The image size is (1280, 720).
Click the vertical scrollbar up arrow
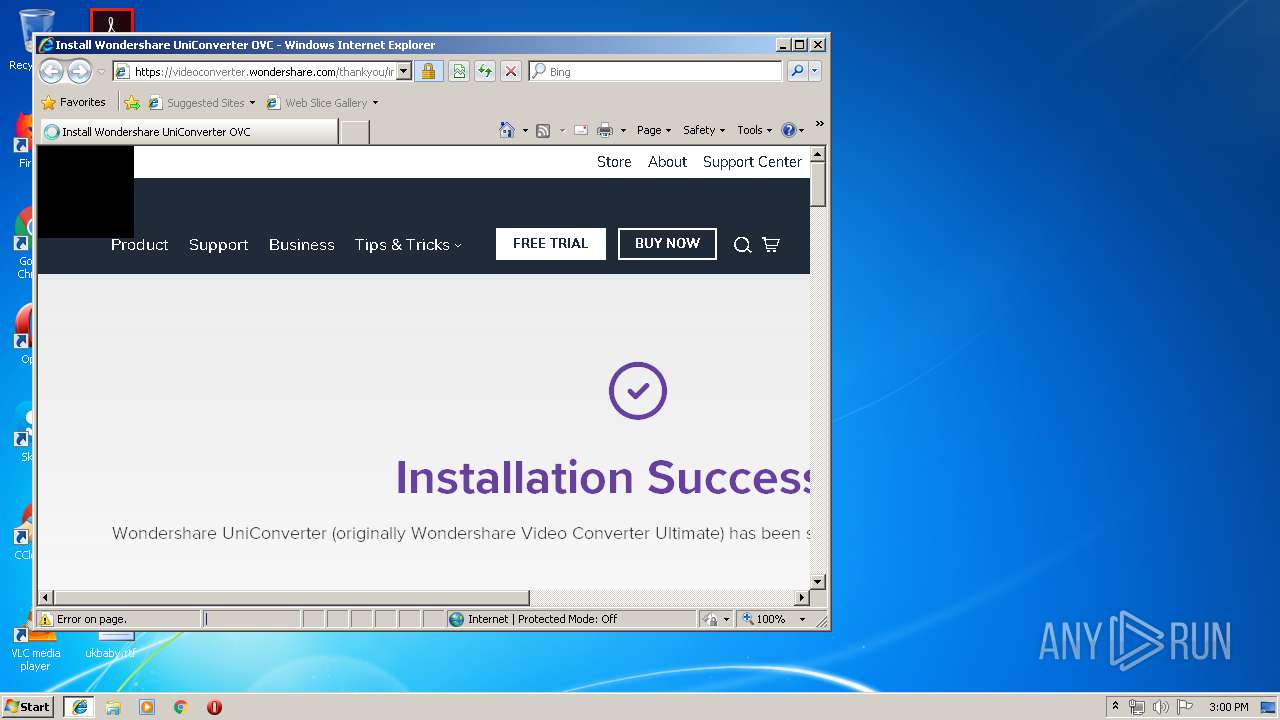pyautogui.click(x=817, y=154)
